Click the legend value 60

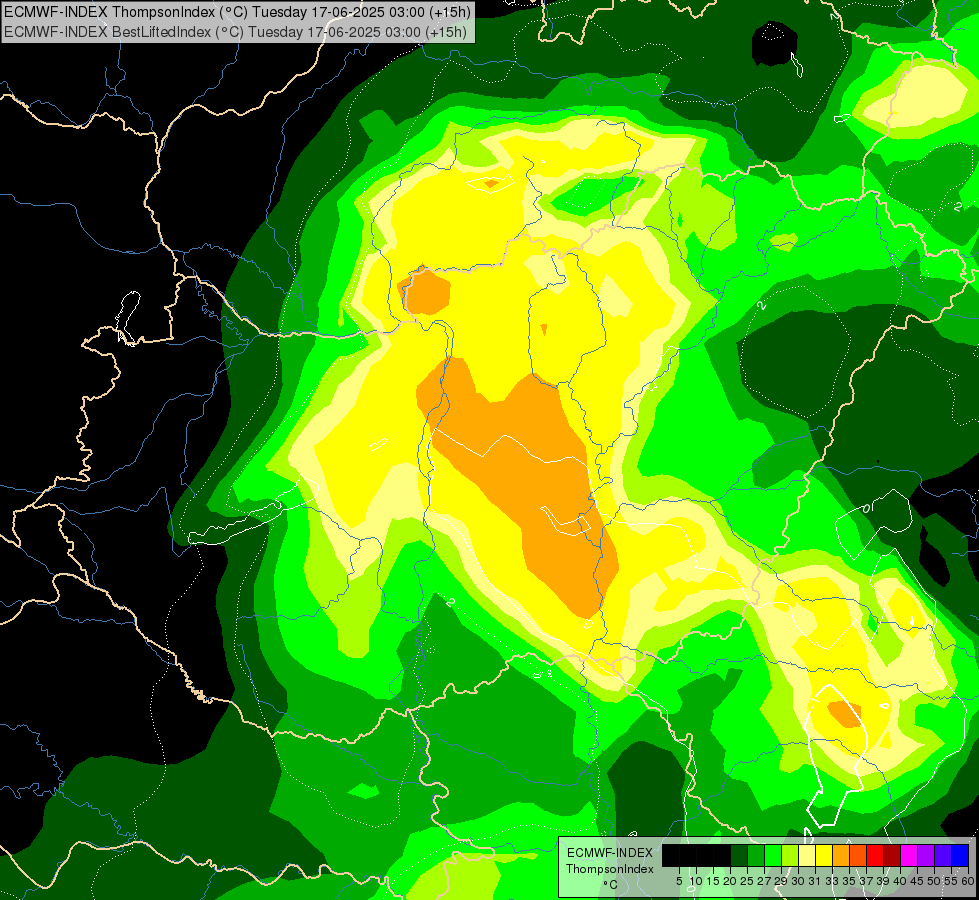coord(968,881)
